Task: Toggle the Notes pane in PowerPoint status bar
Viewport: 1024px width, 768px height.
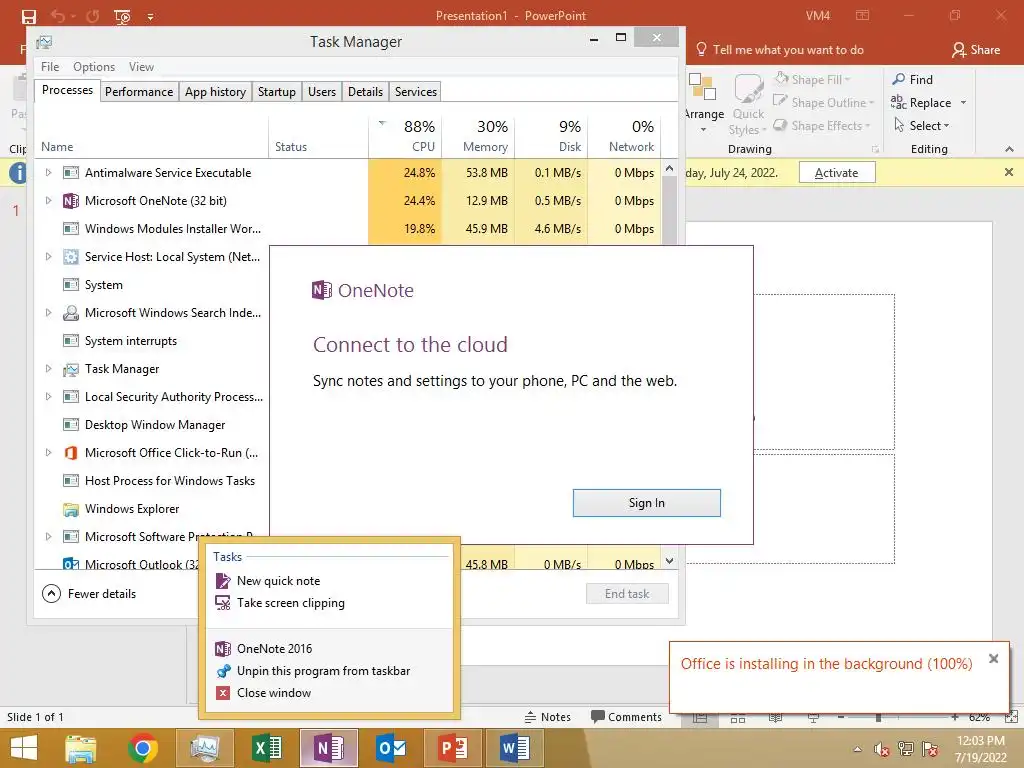Action: (x=547, y=717)
